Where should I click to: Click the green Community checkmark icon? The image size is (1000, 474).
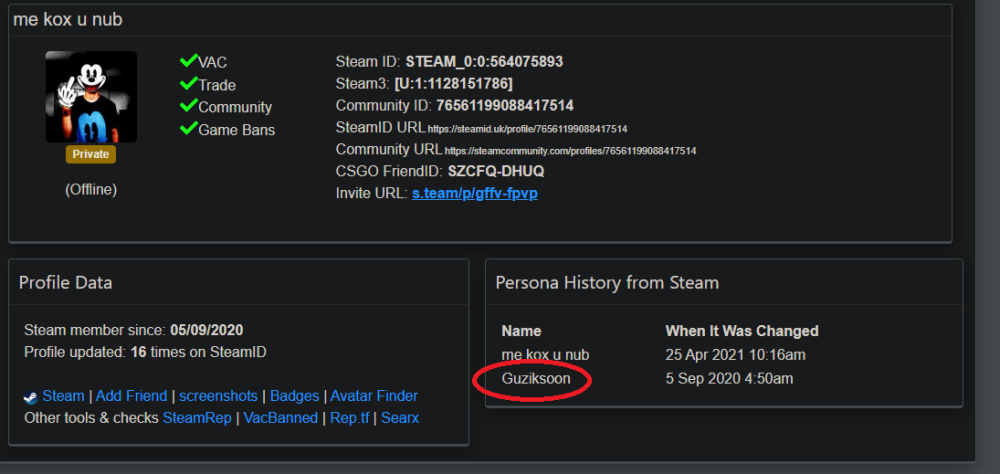189,106
